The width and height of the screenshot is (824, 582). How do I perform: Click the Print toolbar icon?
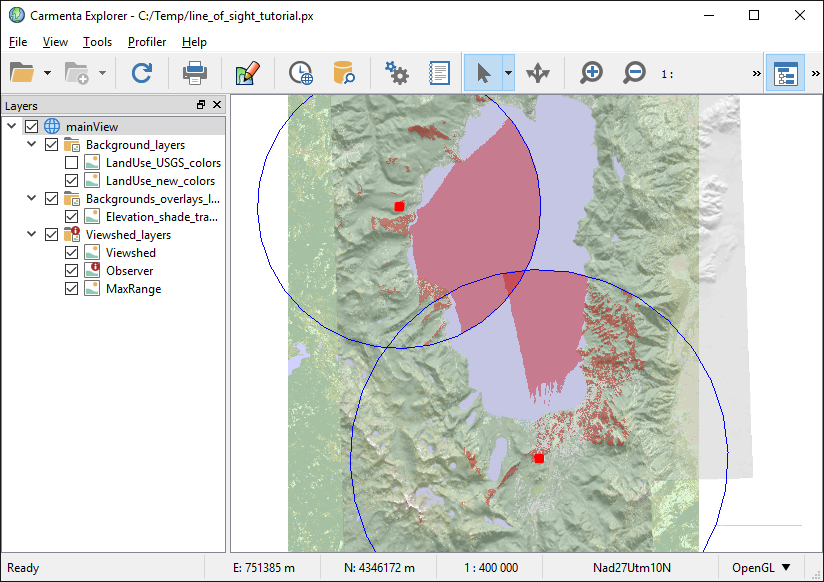pyautogui.click(x=194, y=73)
